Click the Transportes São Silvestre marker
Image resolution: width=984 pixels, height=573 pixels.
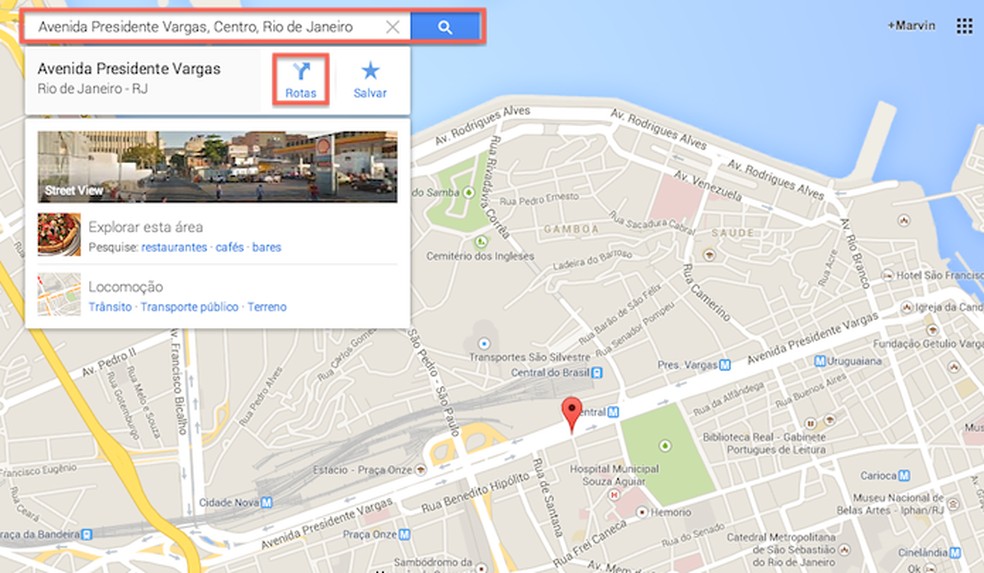[483, 343]
